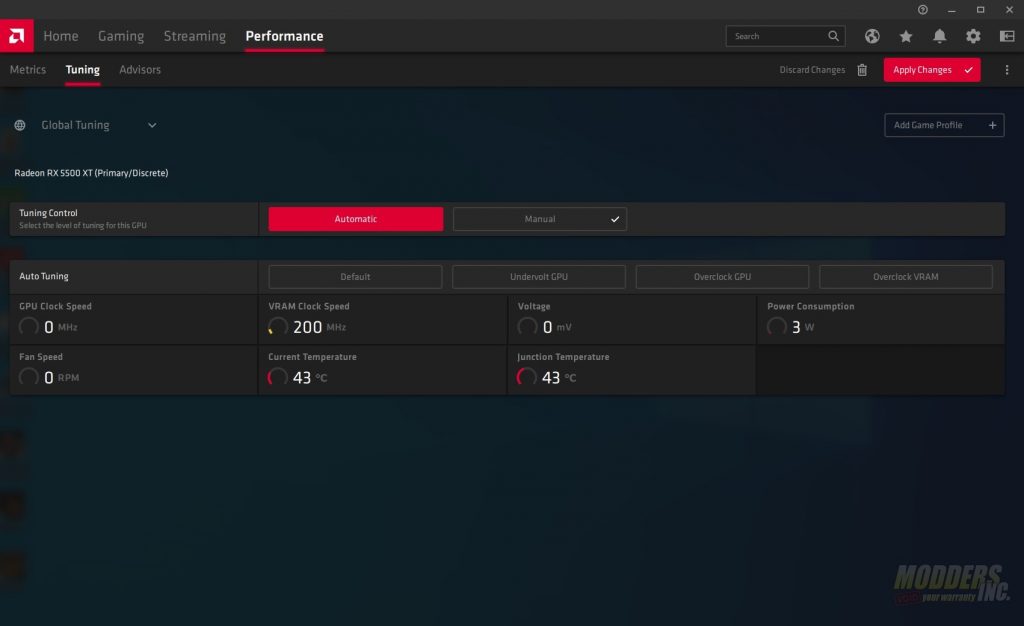The image size is (1024, 626).
Task: Choose Overclock GPU auto tuning
Action: tap(722, 277)
